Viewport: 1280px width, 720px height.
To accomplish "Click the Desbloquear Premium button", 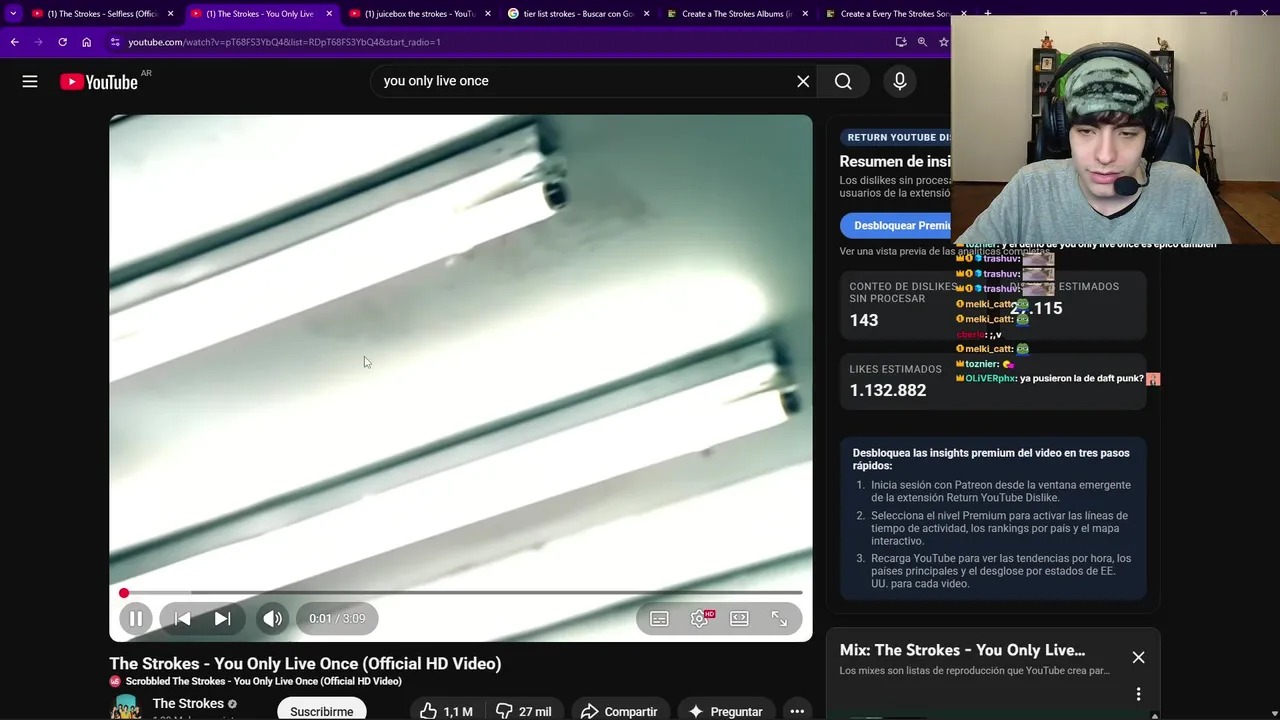I will pyautogui.click(x=897, y=226).
